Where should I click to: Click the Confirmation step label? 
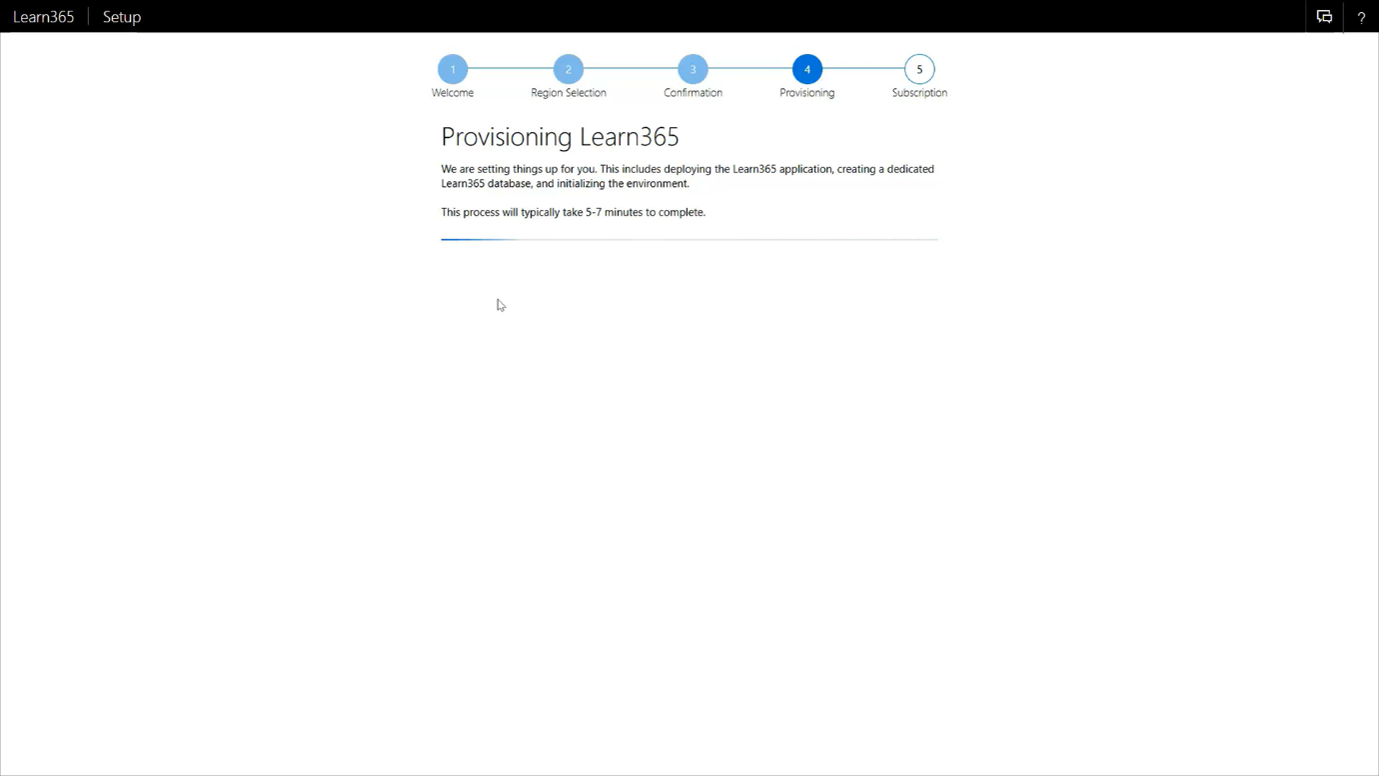coord(695,93)
